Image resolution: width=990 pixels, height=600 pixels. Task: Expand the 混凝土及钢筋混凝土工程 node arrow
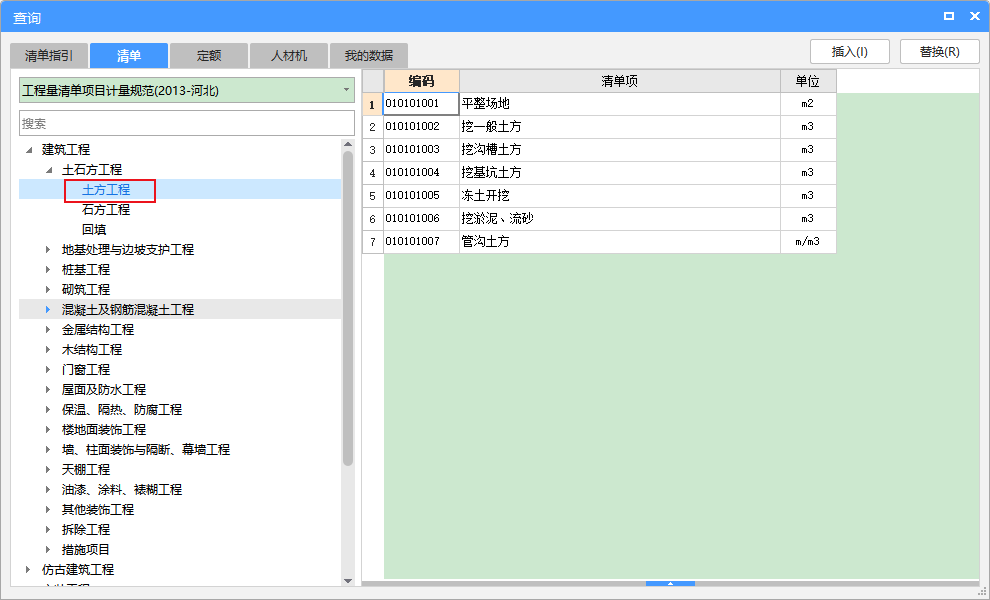pyautogui.click(x=48, y=309)
